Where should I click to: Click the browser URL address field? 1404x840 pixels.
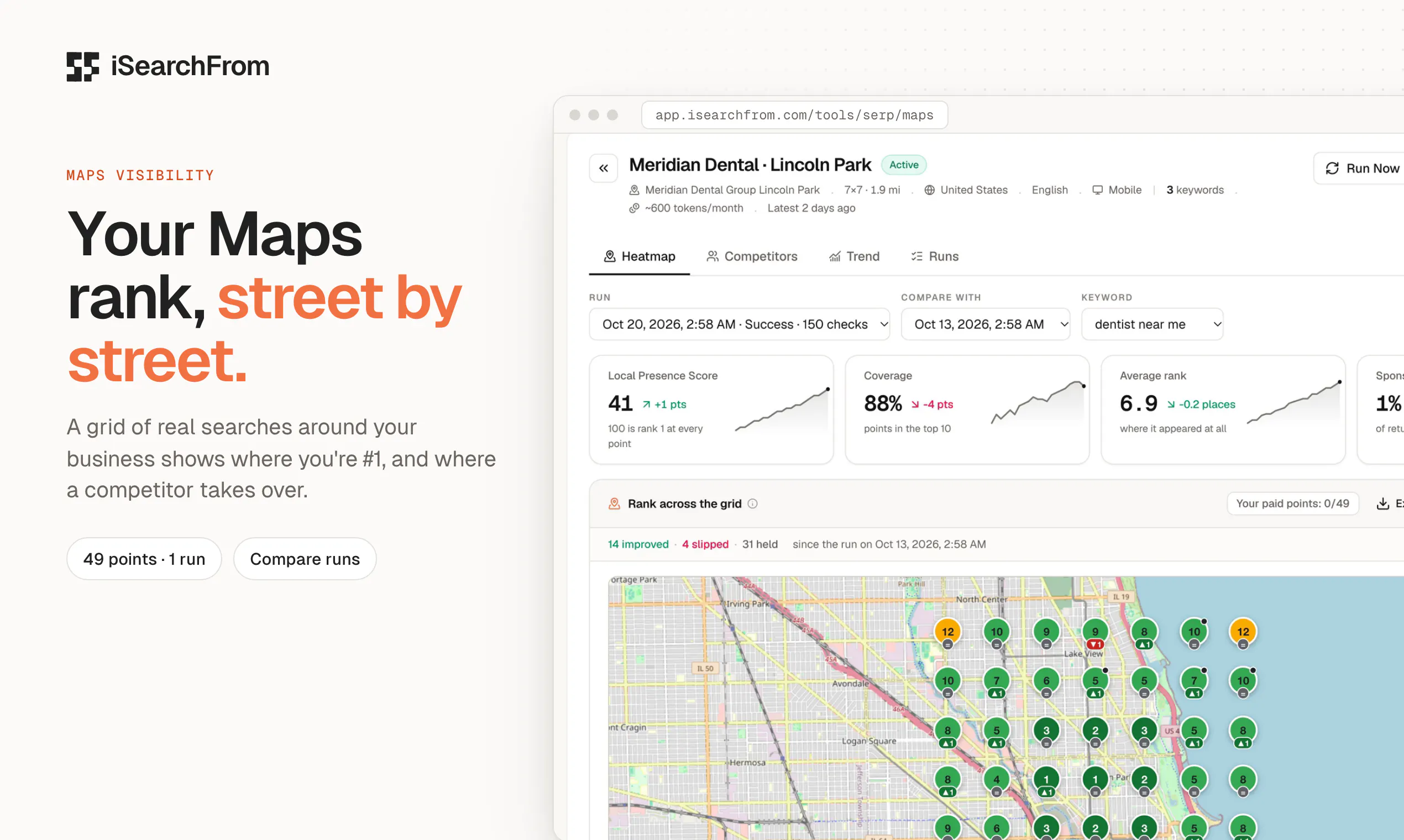click(794, 115)
